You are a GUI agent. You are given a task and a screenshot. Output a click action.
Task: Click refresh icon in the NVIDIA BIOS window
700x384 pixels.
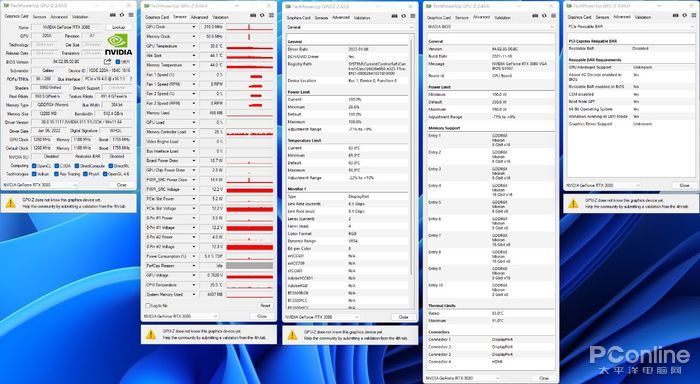544,16
